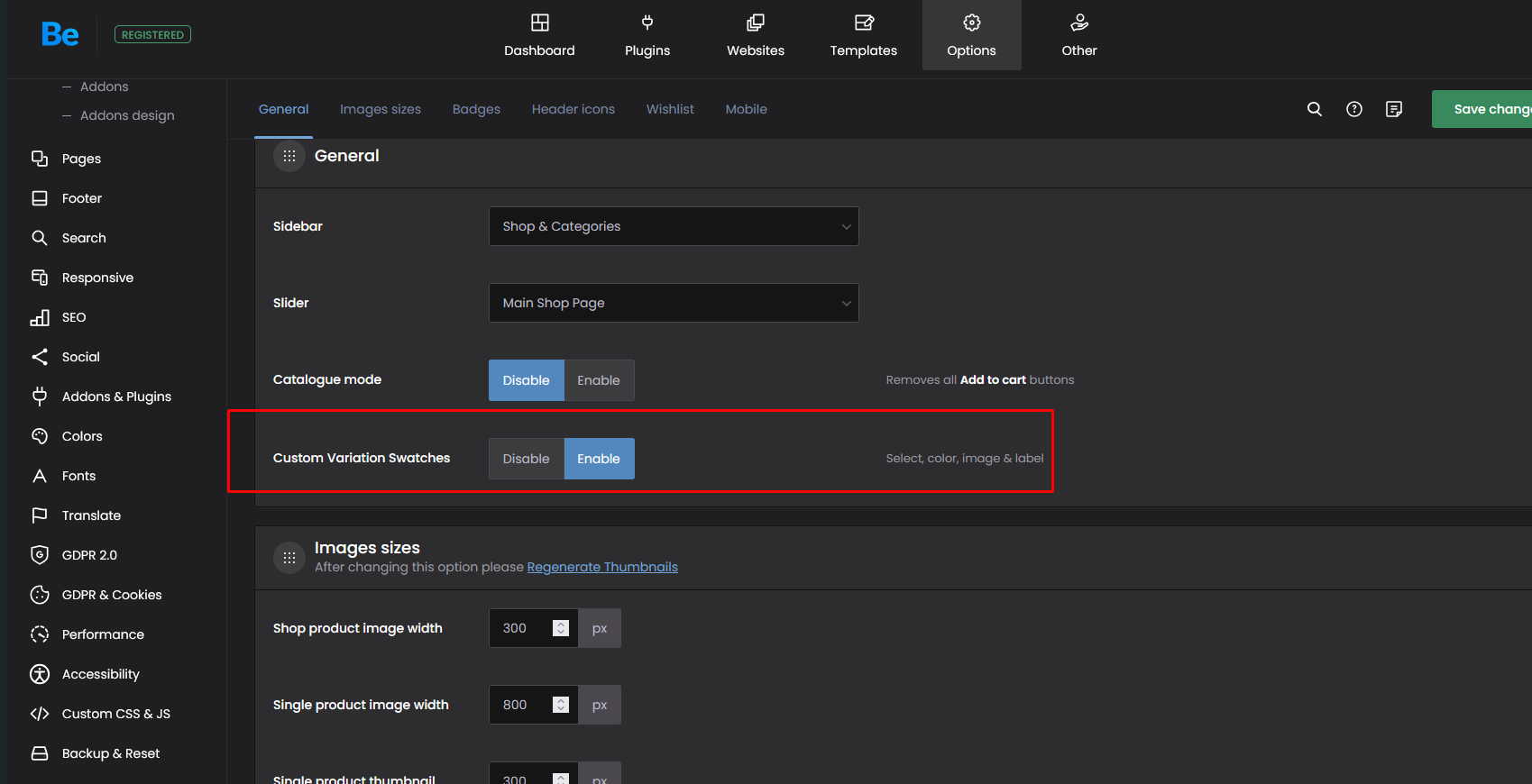Image resolution: width=1532 pixels, height=784 pixels.
Task: Click the REGISTERED badge
Action: click(x=152, y=34)
